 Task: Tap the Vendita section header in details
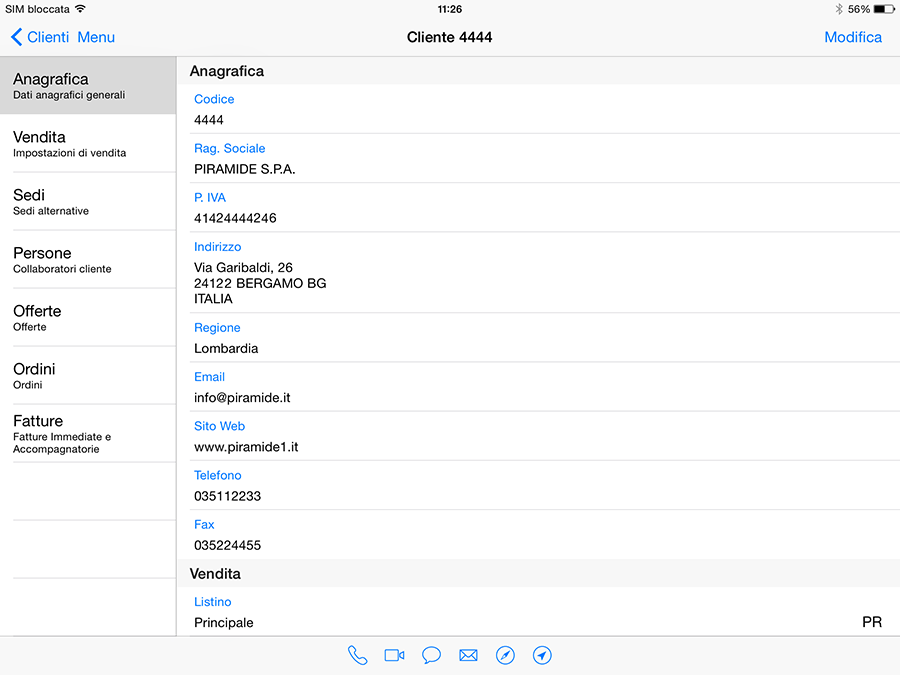tap(215, 574)
